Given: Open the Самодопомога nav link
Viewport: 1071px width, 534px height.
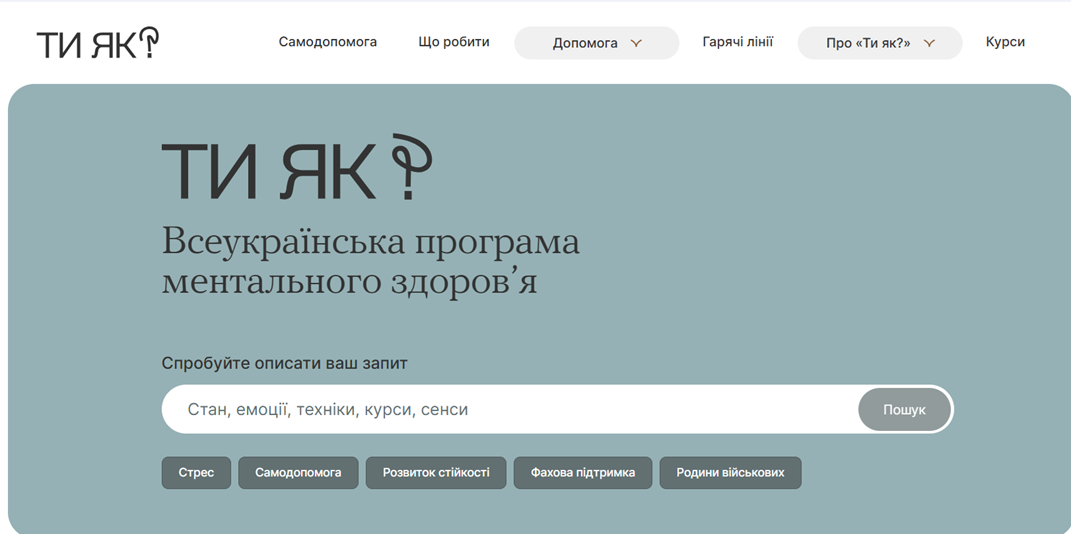Looking at the screenshot, I should click(328, 42).
